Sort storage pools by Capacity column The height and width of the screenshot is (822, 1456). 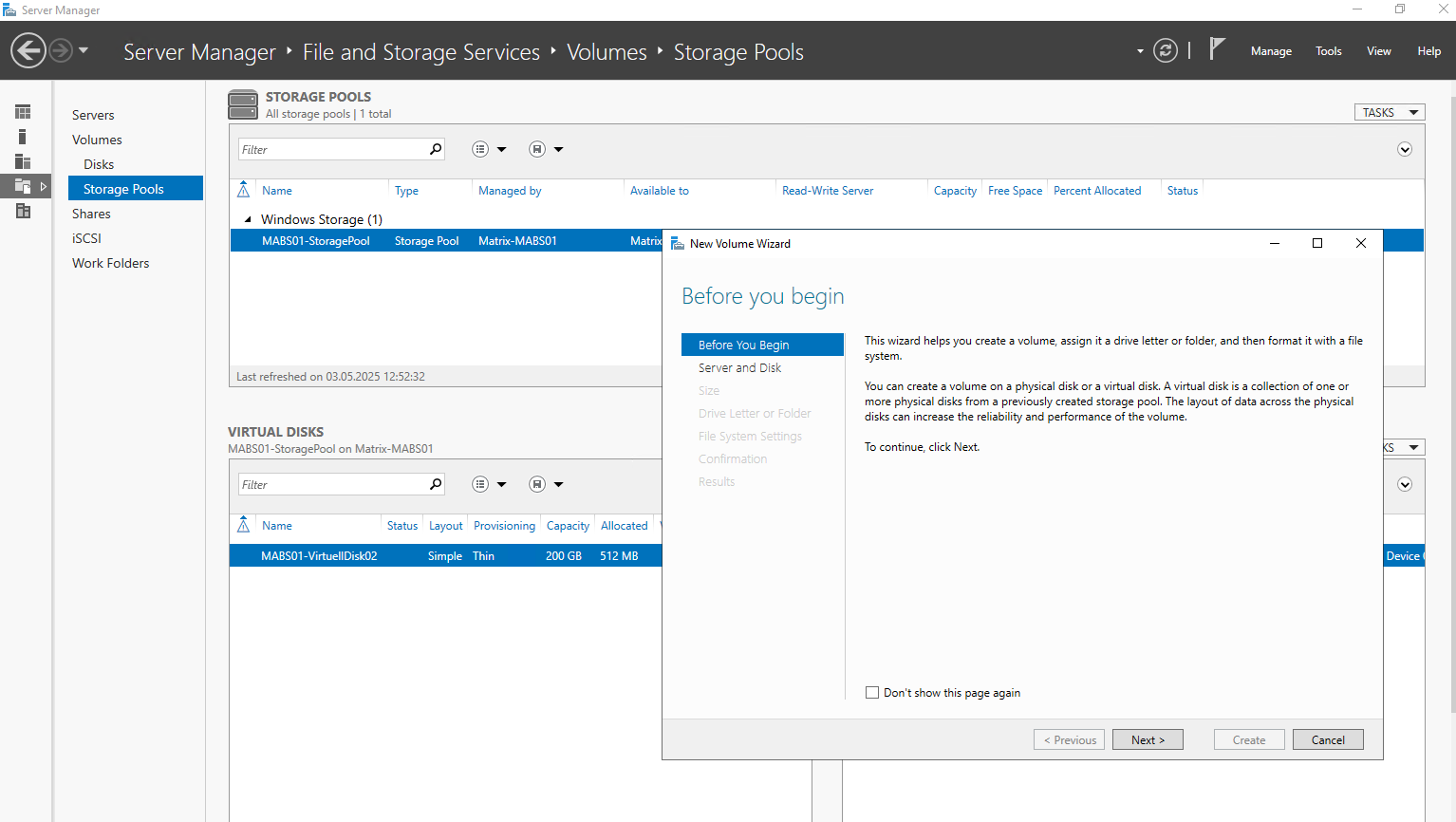click(955, 191)
